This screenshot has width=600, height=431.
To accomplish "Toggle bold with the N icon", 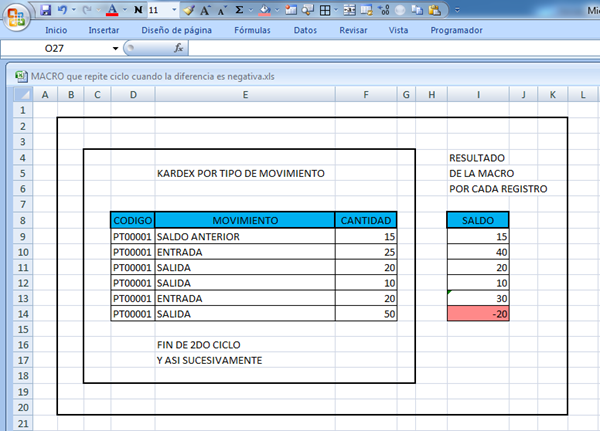I will click(x=138, y=10).
